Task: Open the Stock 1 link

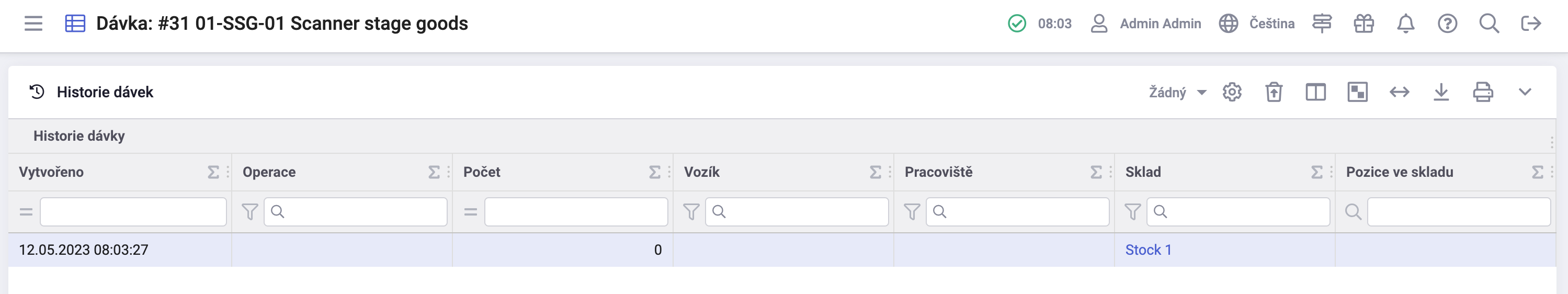Action: coord(1148,250)
